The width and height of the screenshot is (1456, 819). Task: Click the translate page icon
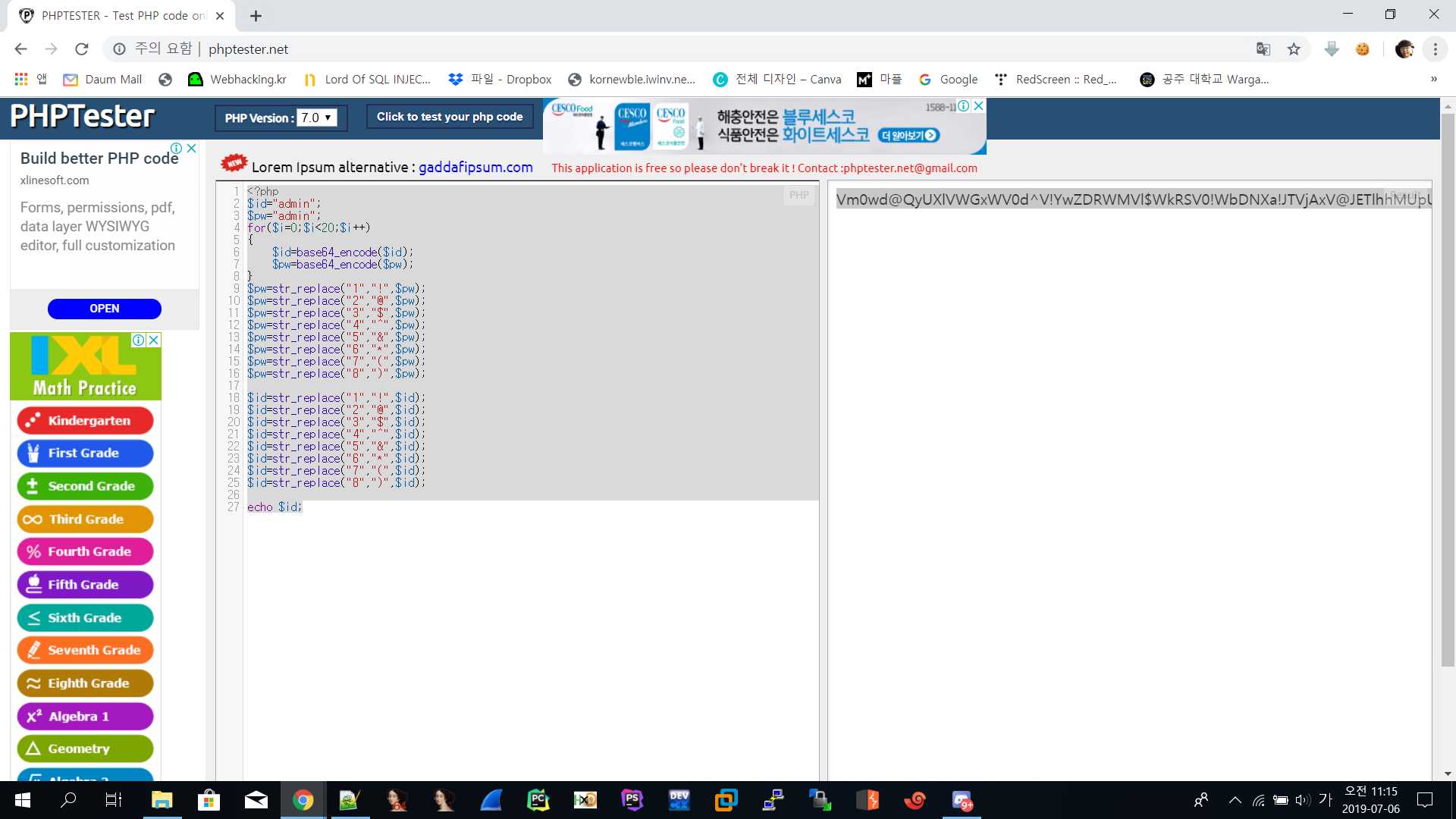[1263, 49]
